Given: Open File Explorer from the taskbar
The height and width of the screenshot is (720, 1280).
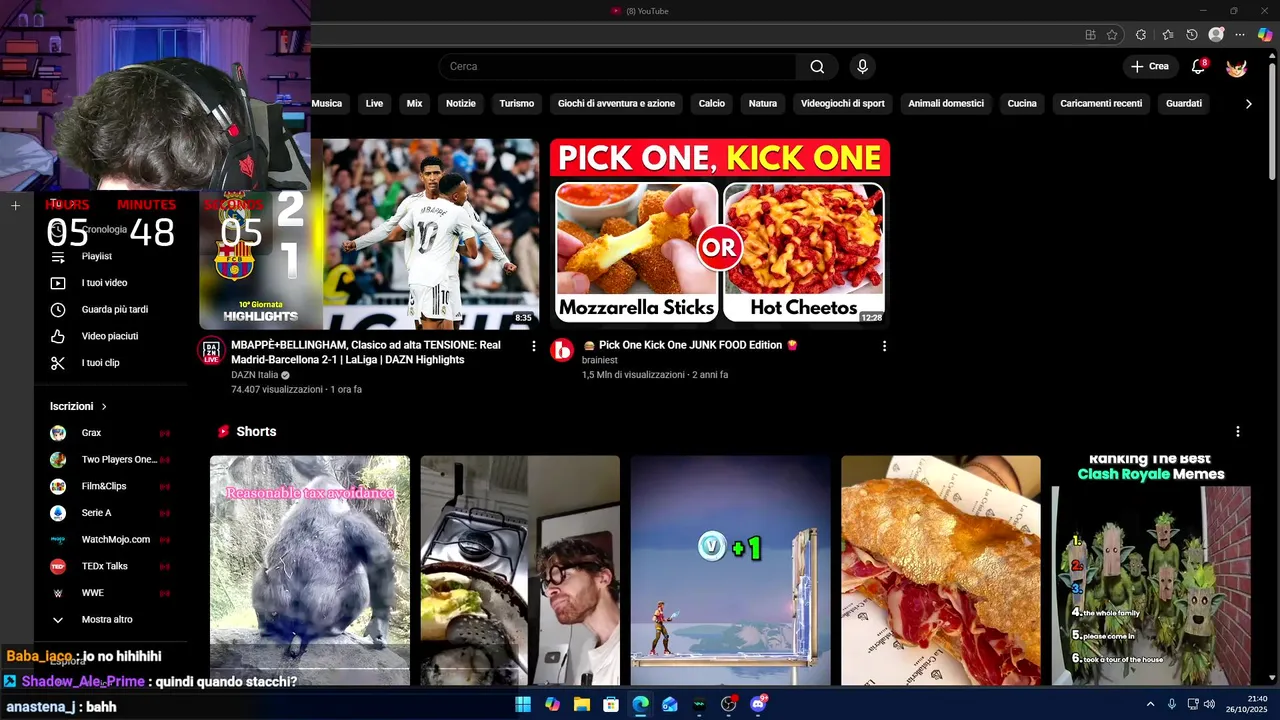Looking at the screenshot, I should (581, 705).
